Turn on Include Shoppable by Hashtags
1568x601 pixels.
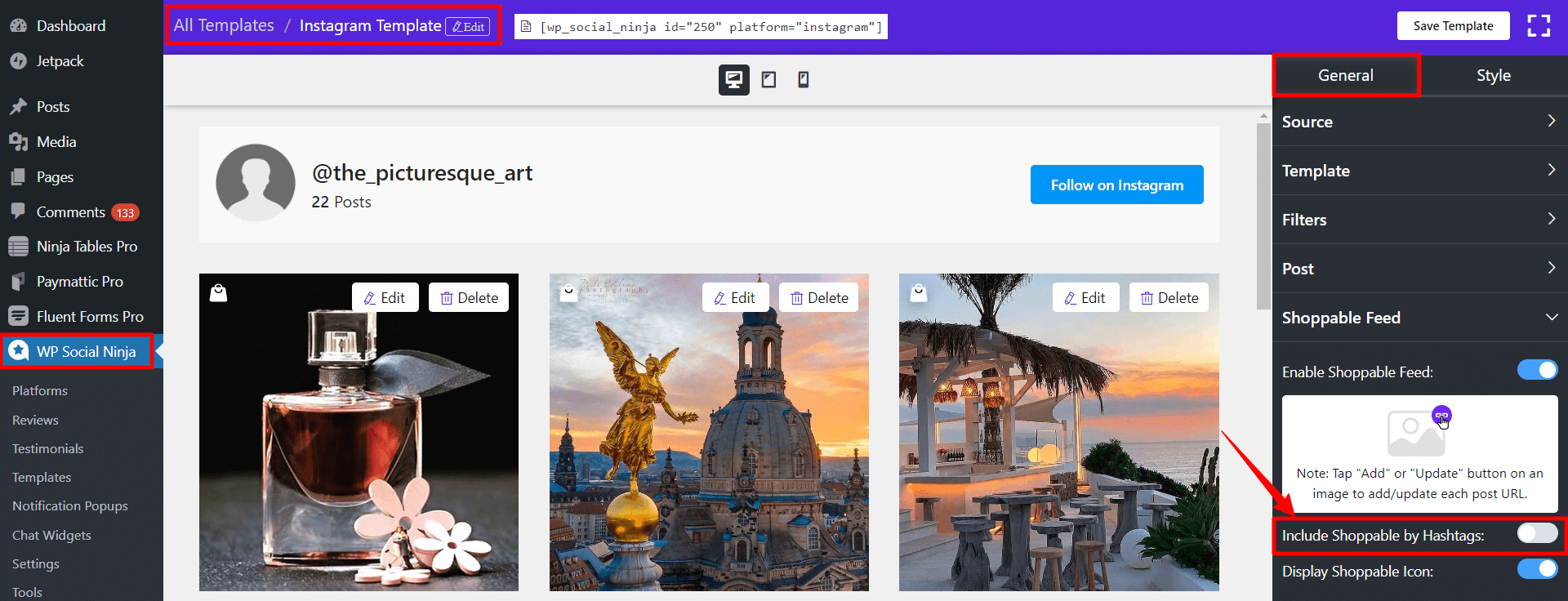[x=1538, y=533]
